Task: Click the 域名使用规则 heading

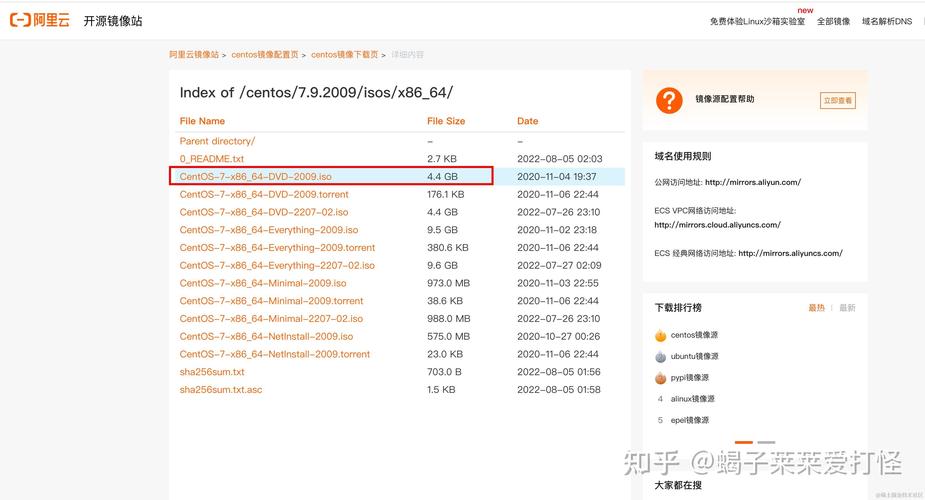Action: (x=683, y=156)
